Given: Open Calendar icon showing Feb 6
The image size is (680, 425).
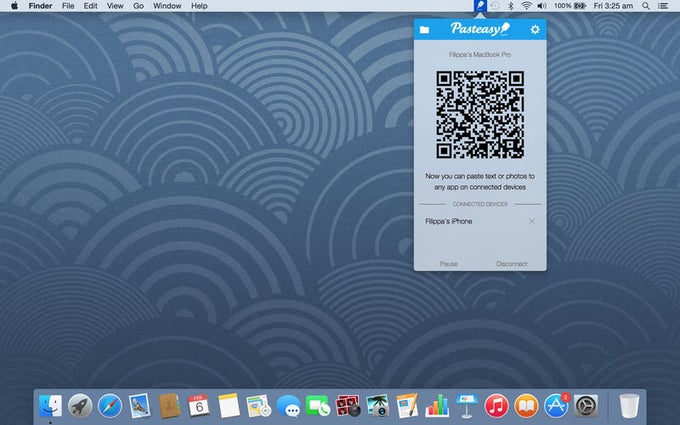Looking at the screenshot, I should click(x=199, y=406).
